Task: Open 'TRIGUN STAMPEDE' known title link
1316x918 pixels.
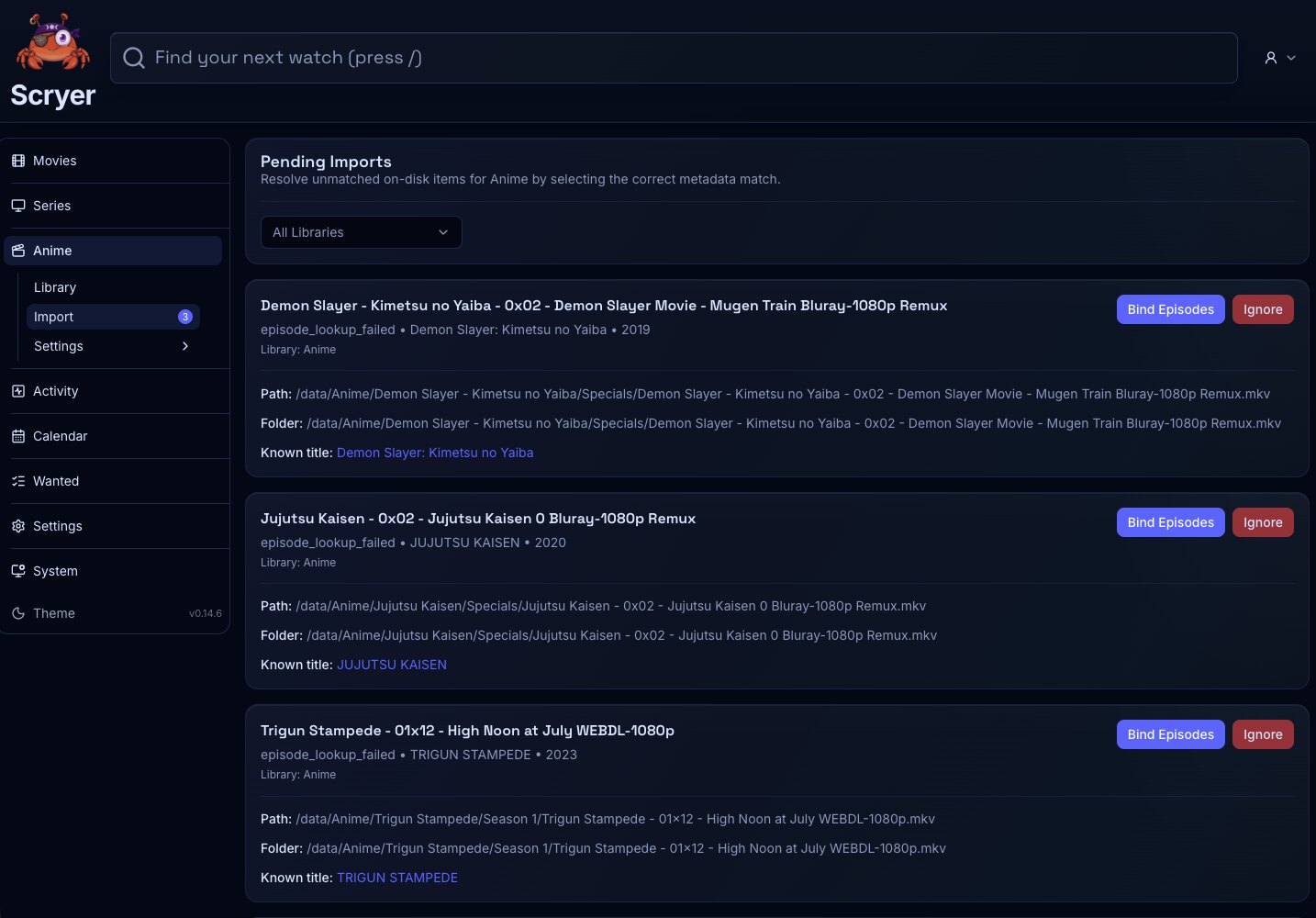Action: [397, 878]
